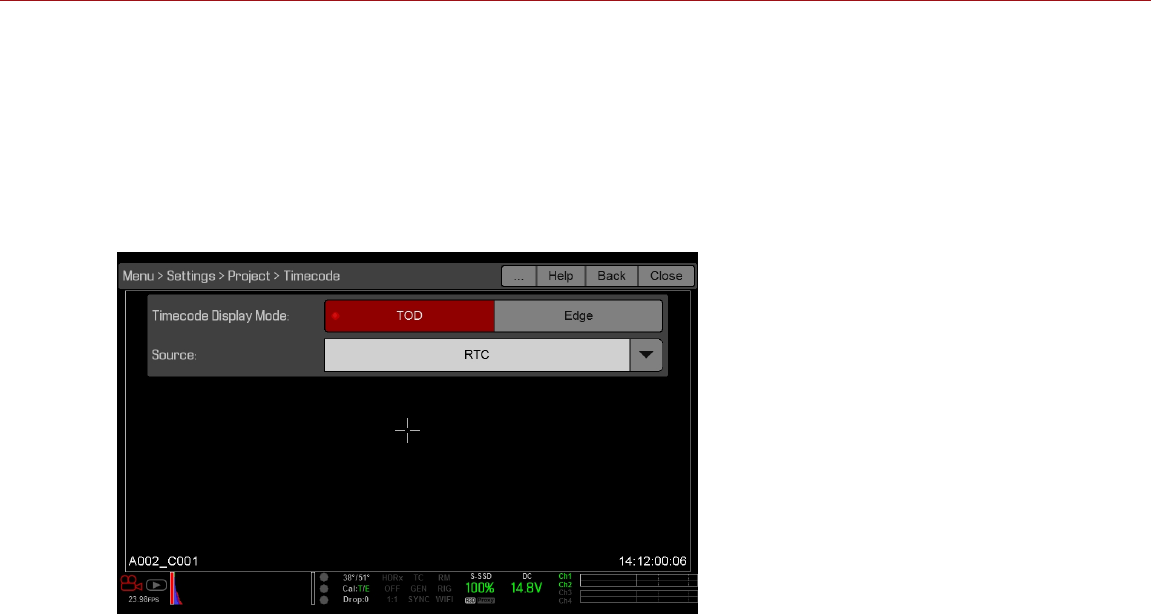Screen dimensions: 1151x614
Task: Click the Ch1 audio meter label
Action: point(564,577)
